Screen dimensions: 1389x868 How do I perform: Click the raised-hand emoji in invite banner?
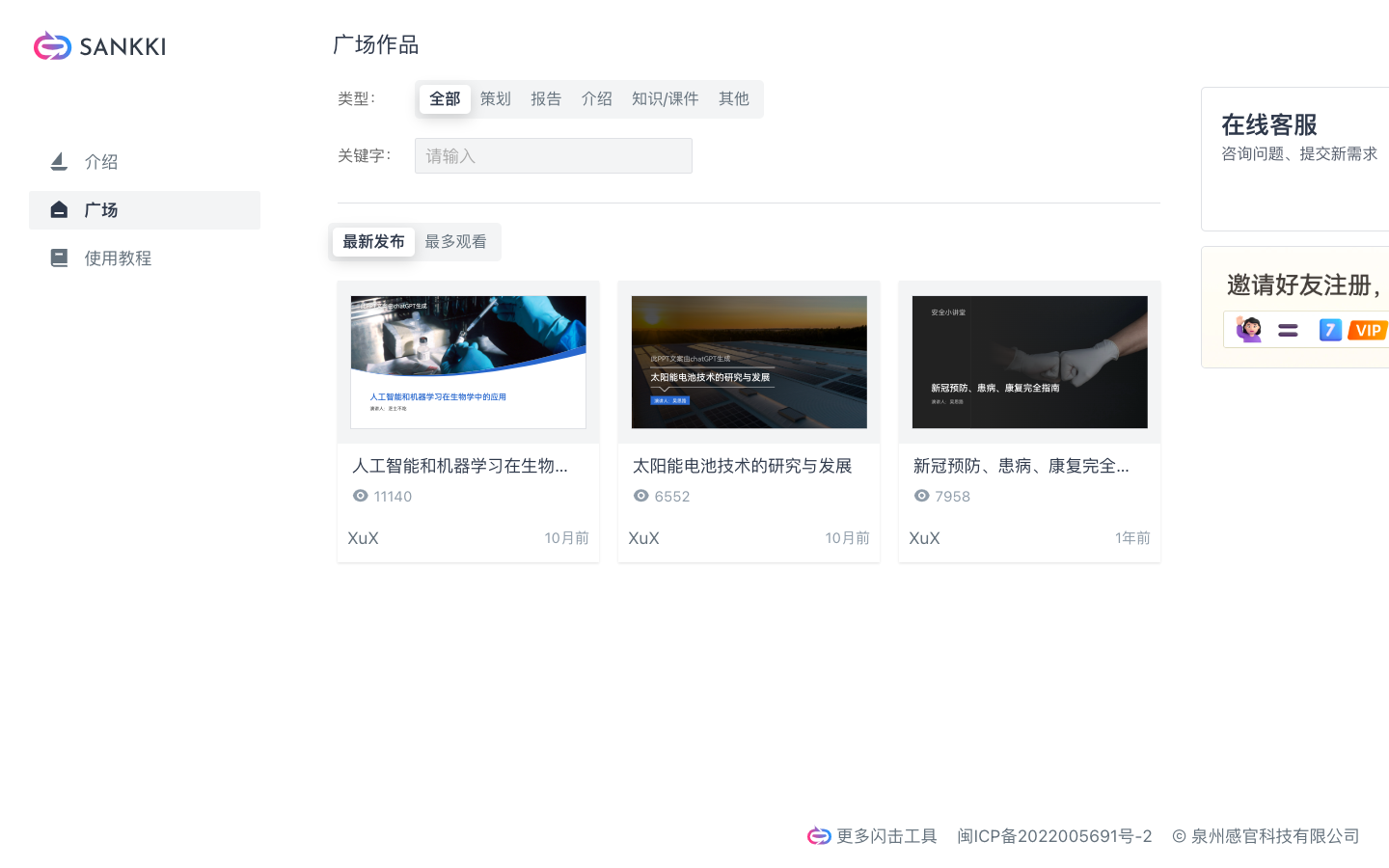point(1249,329)
